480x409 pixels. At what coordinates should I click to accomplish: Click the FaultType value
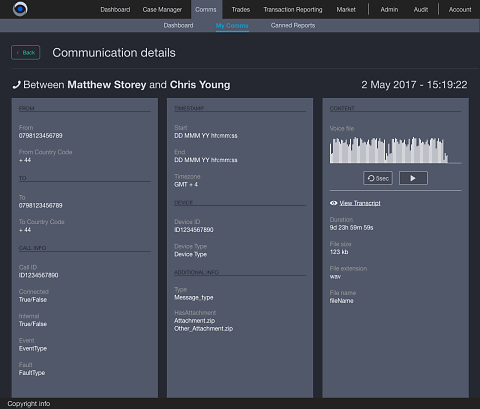32,373
